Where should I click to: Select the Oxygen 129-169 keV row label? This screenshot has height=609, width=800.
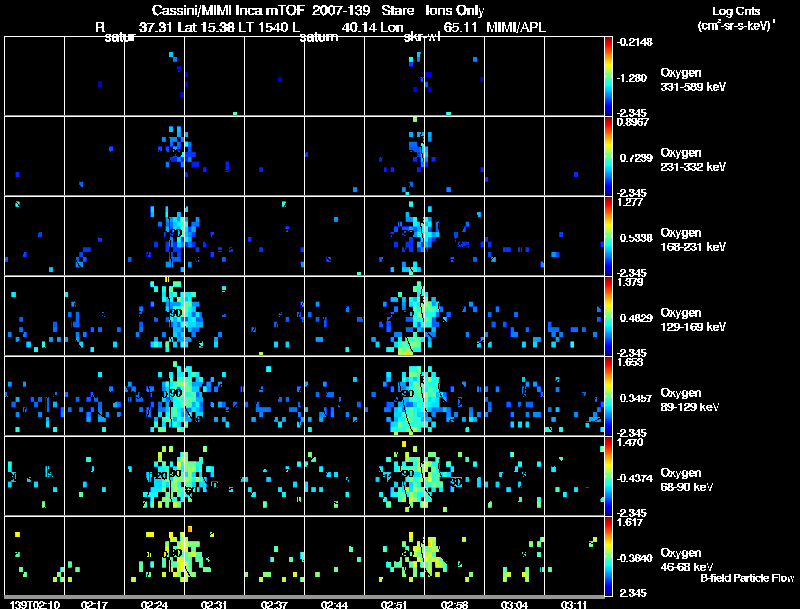(x=693, y=320)
